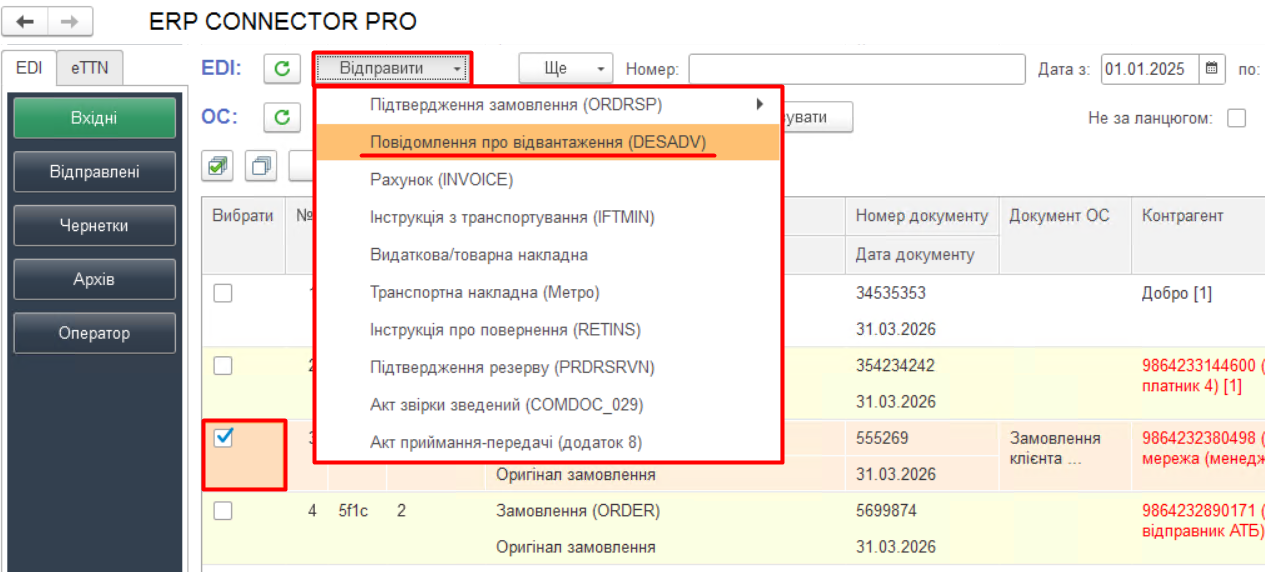Click the green refresh icon beside EDI
The height and width of the screenshot is (572, 1265).
[282, 69]
